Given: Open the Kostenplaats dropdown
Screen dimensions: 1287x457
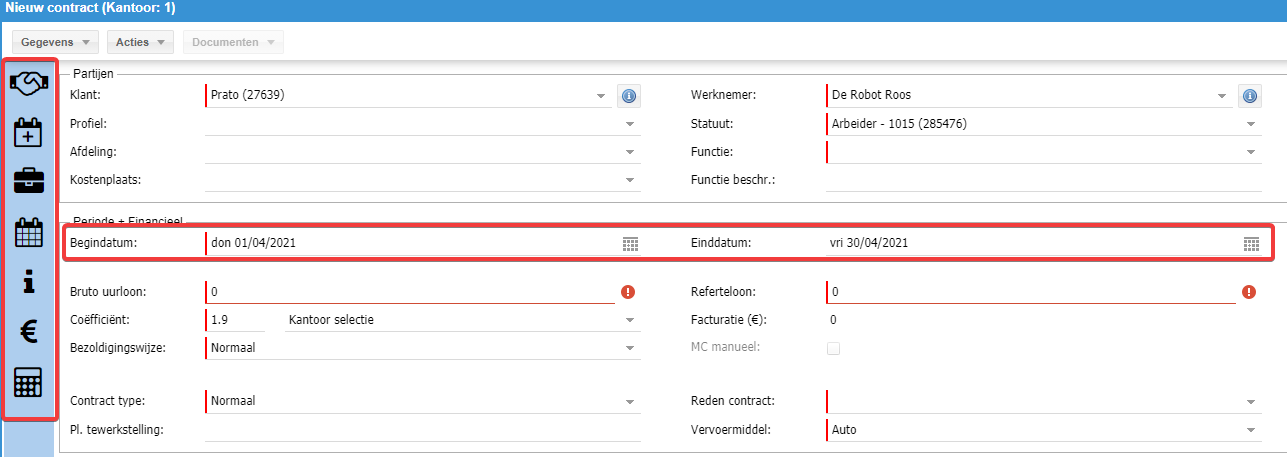Looking at the screenshot, I should [x=631, y=180].
